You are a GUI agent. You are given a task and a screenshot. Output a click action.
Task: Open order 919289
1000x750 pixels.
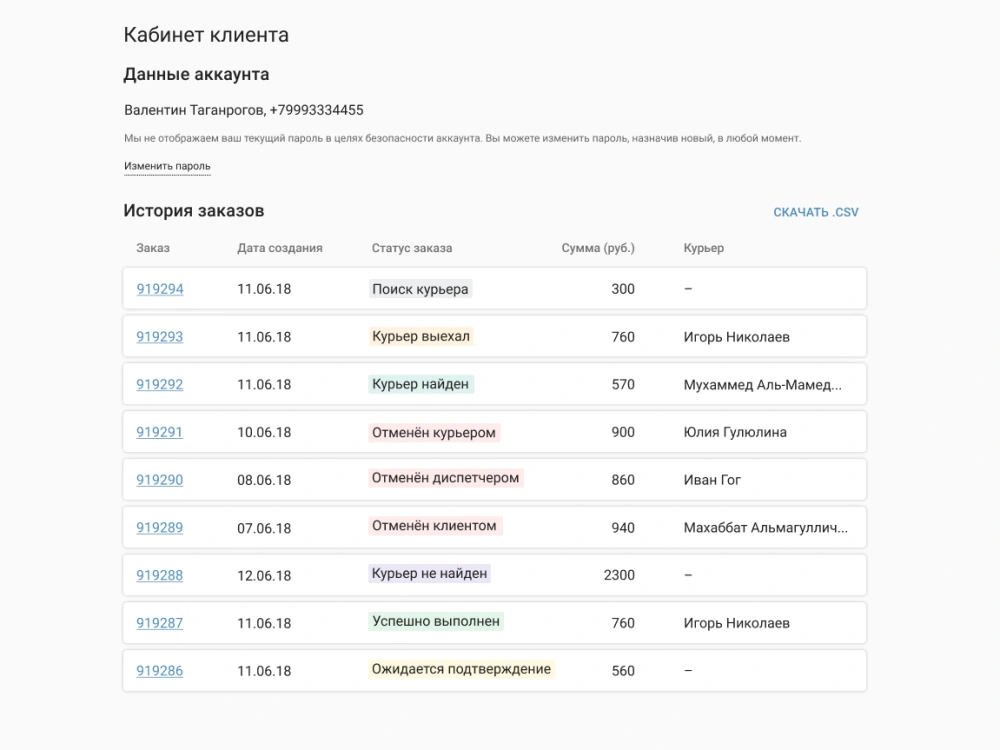click(x=159, y=528)
